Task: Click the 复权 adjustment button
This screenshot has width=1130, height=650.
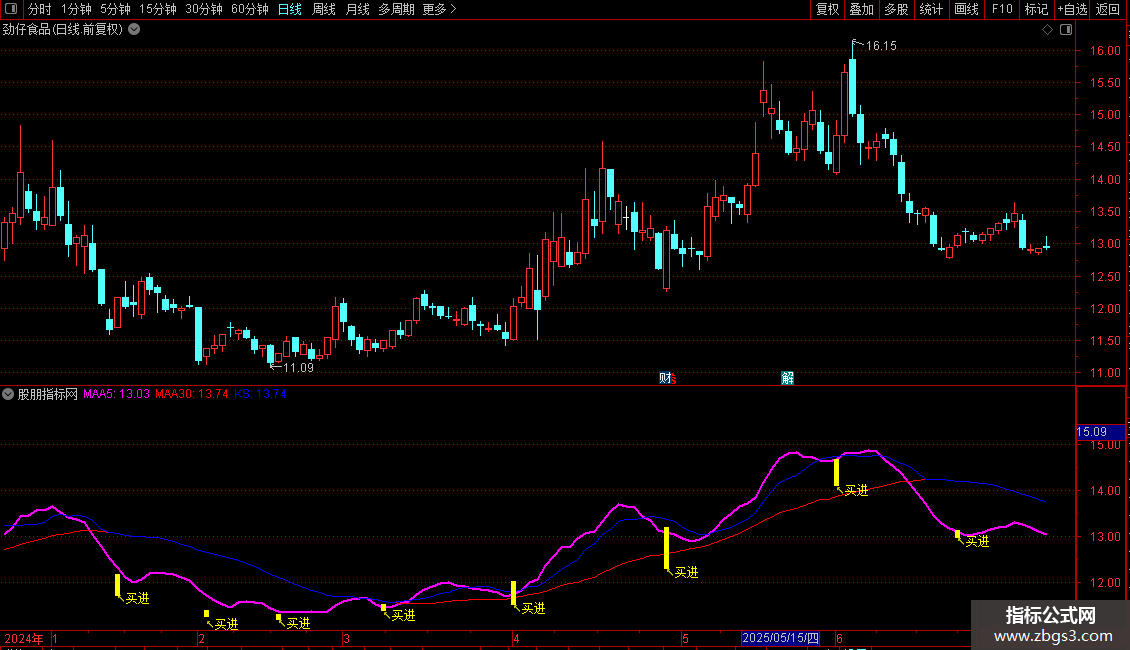Action: 827,9
